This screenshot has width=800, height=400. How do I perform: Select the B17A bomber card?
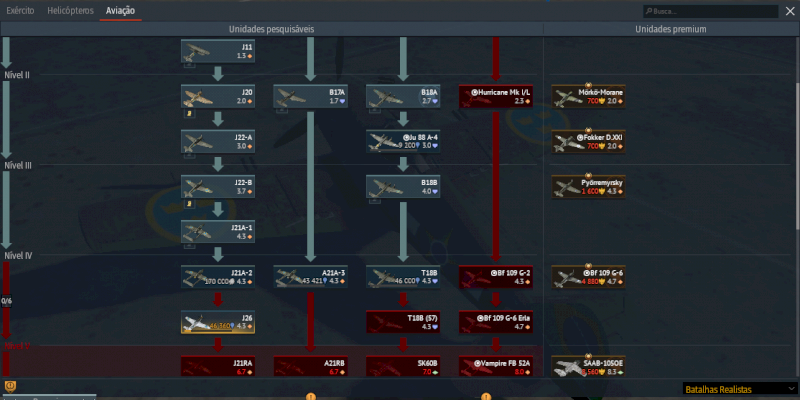tap(310, 96)
